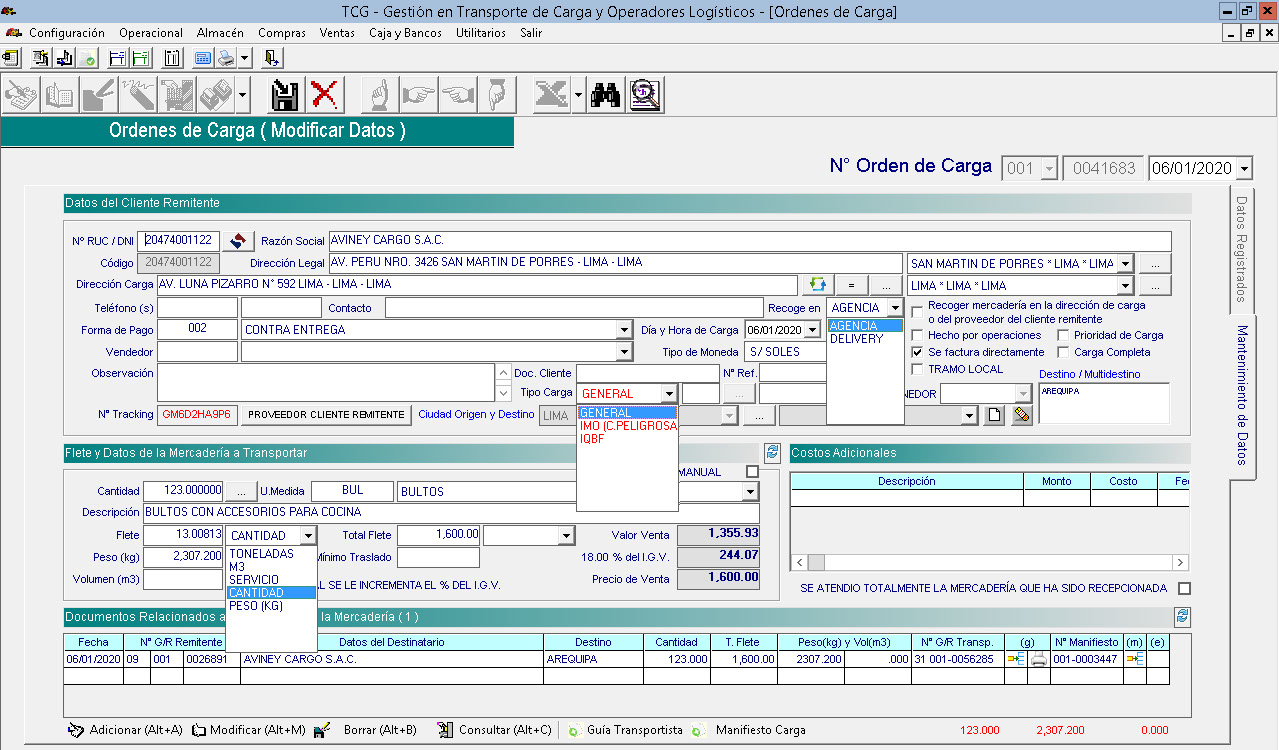Viewport: 1279px width, 750px height.
Task: Open the Caja y Bancos menu
Action: [405, 33]
